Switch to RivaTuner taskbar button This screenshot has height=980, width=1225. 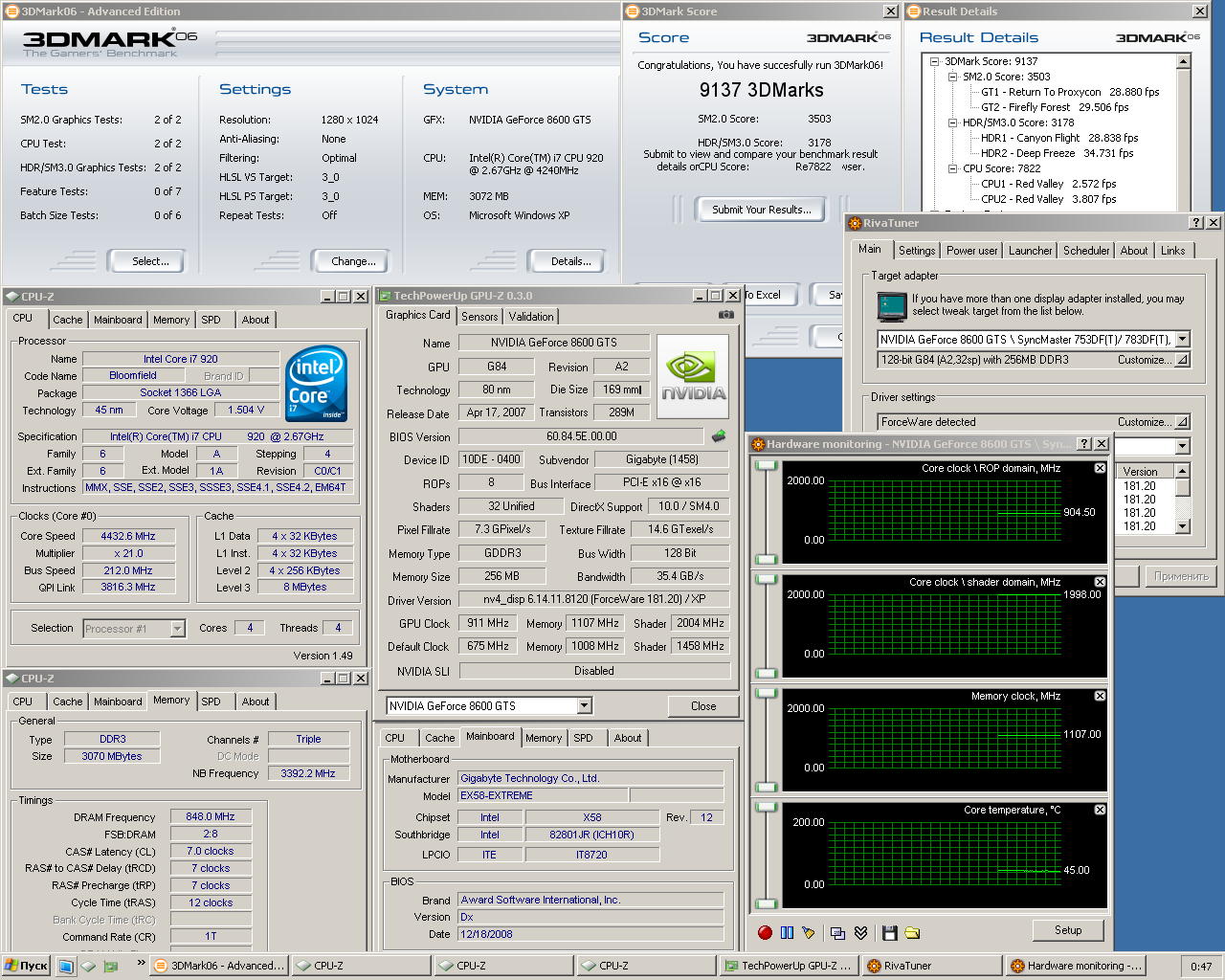931,966
